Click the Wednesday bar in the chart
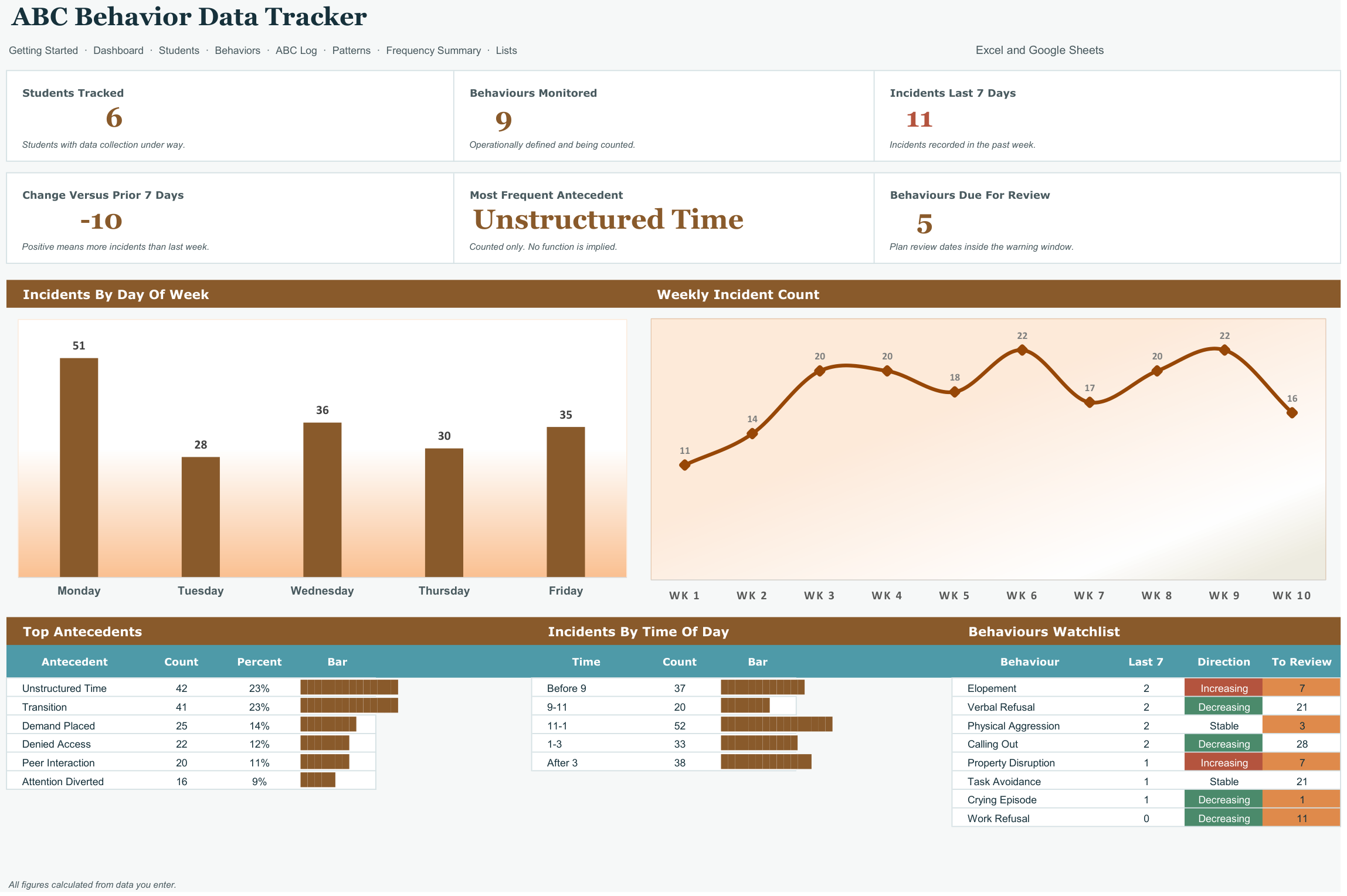This screenshot has width=1347, height=896. coord(322,500)
